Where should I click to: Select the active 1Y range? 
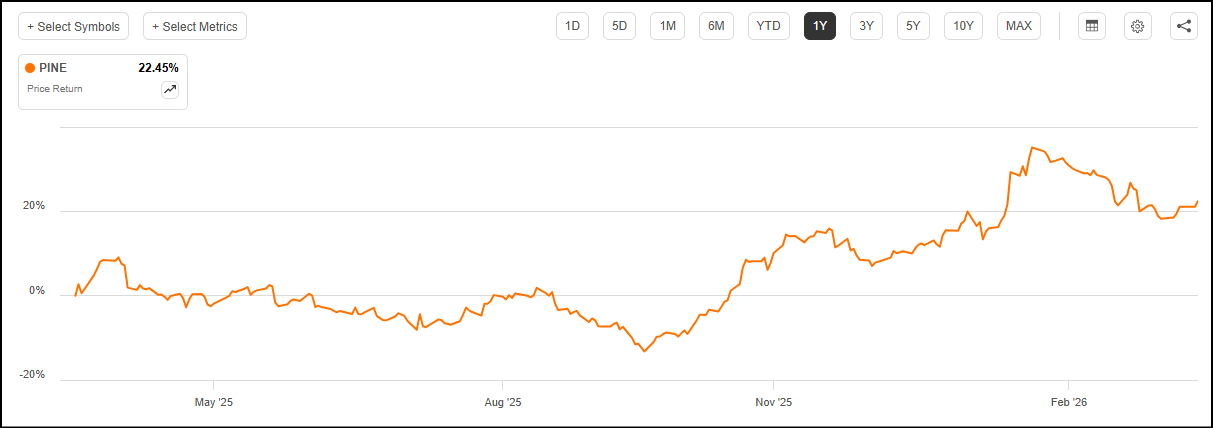click(x=820, y=26)
